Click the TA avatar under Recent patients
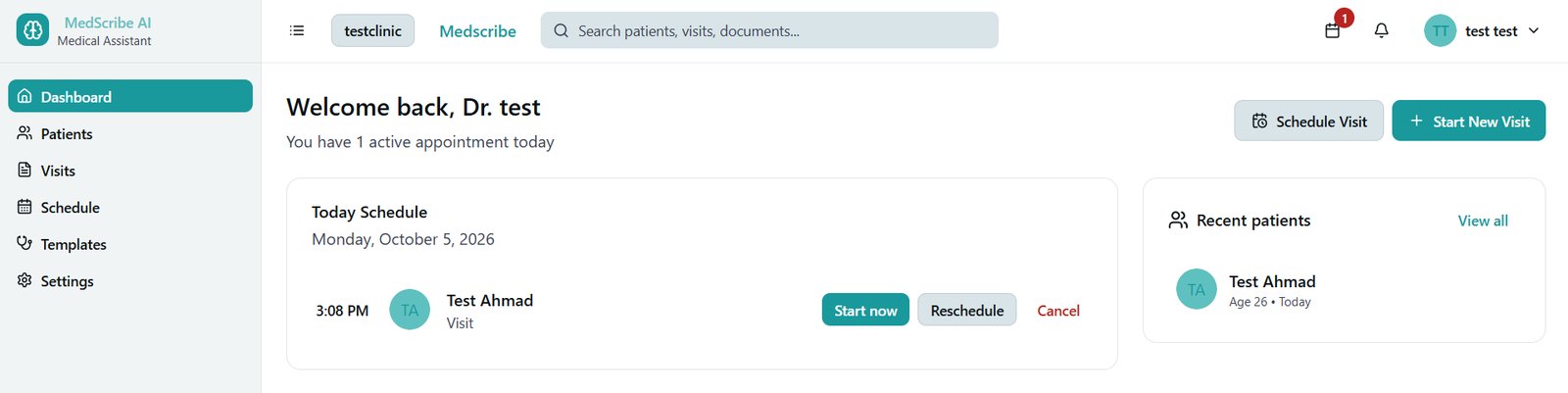 tap(1197, 289)
